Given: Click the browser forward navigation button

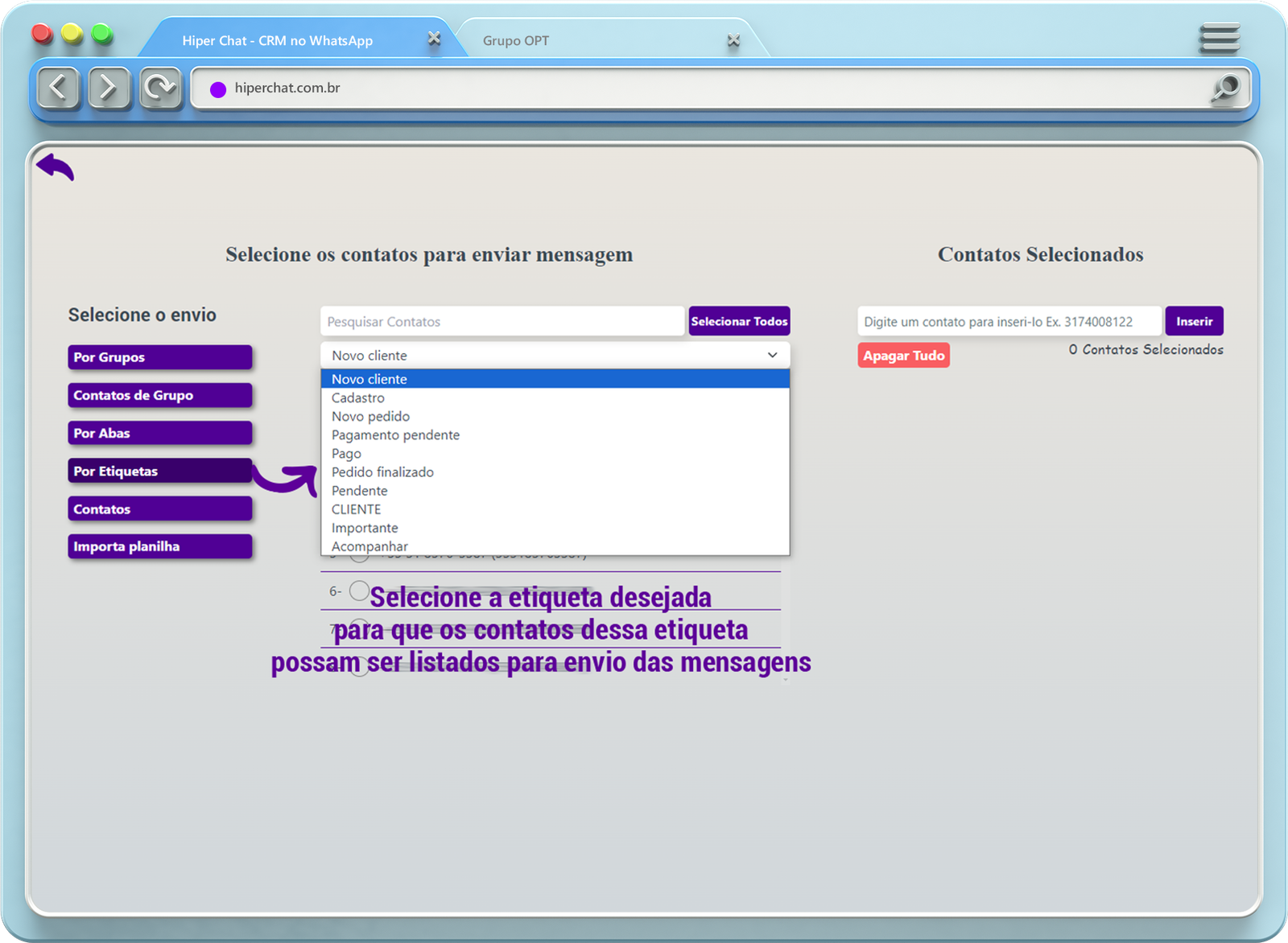Looking at the screenshot, I should point(109,88).
